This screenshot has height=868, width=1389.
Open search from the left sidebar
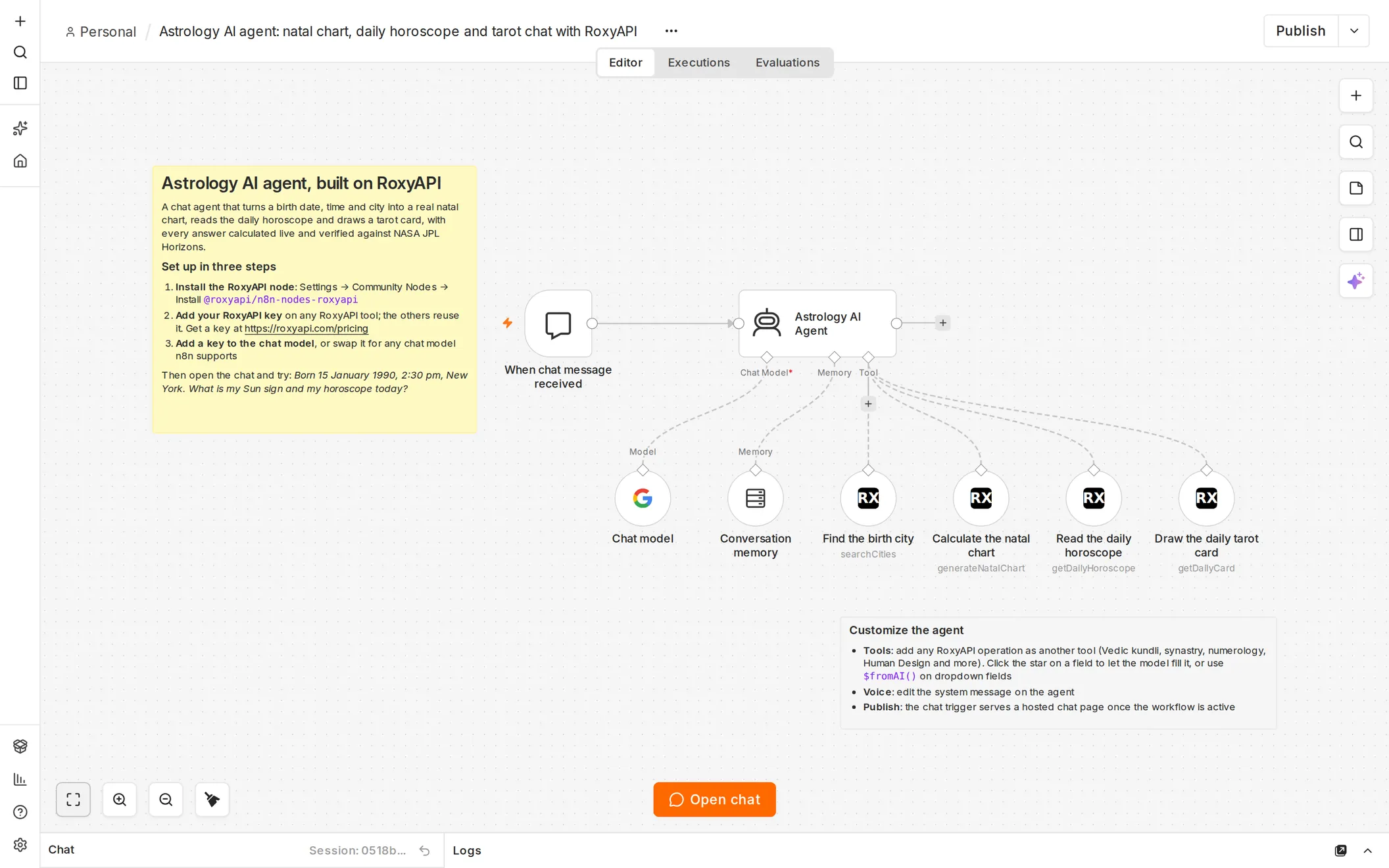pos(20,52)
